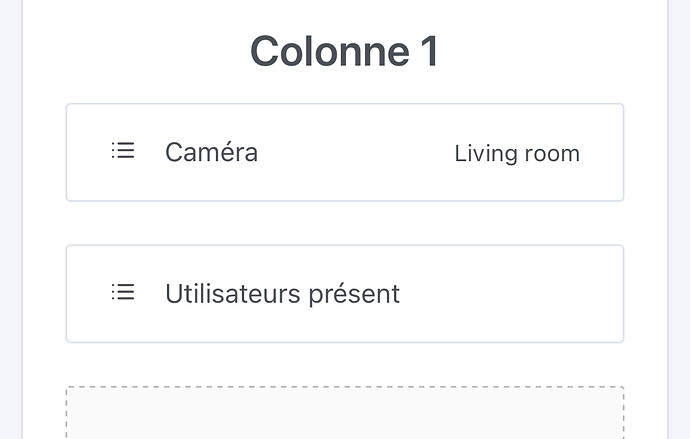Click the top border of the dashed box
The height and width of the screenshot is (439, 690).
point(344,387)
